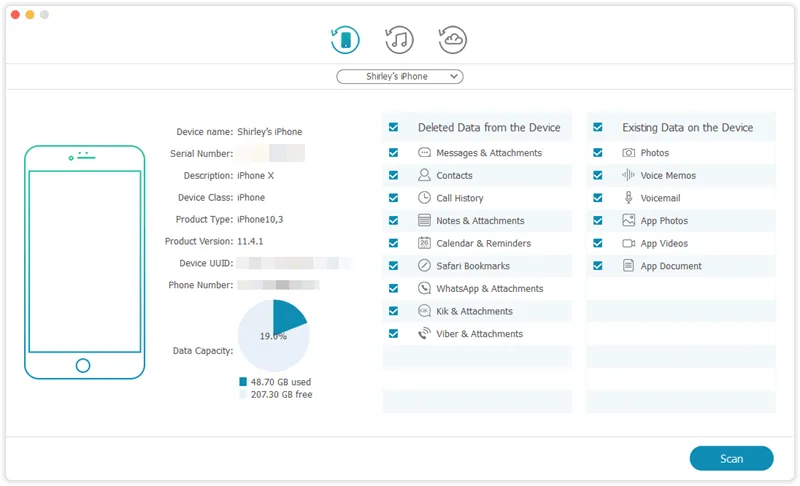Click the Contacts person icon
This screenshot has height=486, width=800.
[425, 175]
